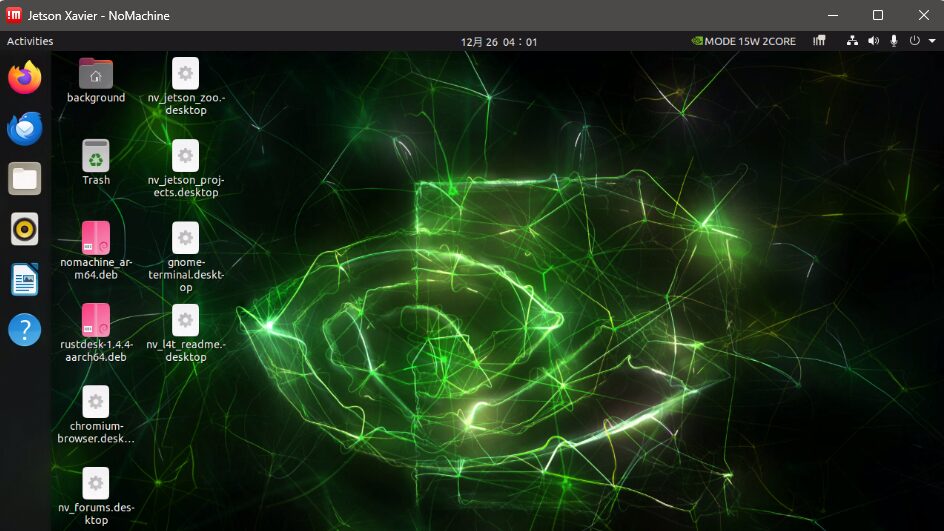Open Thunderbird mail from the dock

pyautogui.click(x=25, y=128)
